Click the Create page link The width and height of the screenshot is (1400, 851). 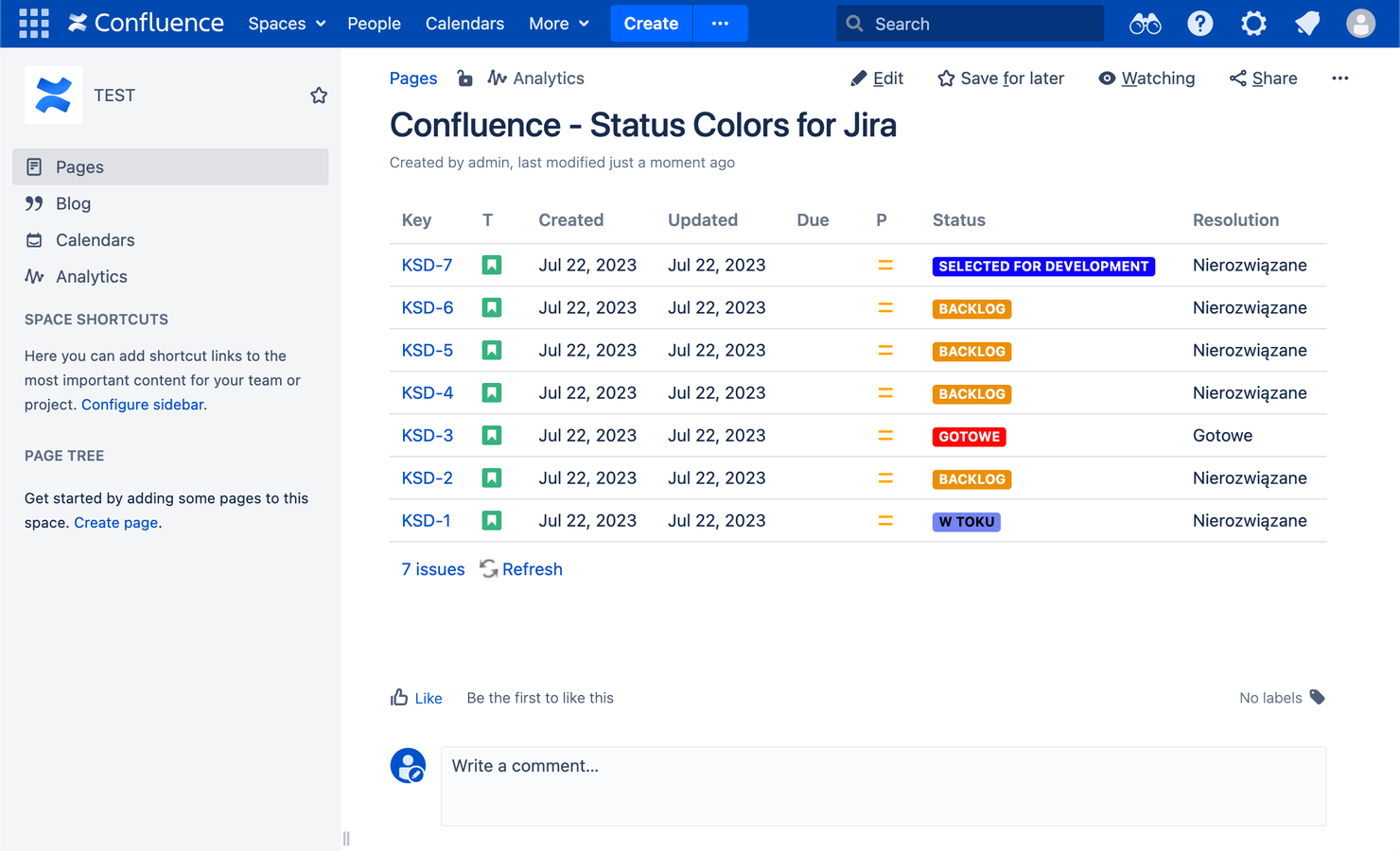tap(115, 523)
